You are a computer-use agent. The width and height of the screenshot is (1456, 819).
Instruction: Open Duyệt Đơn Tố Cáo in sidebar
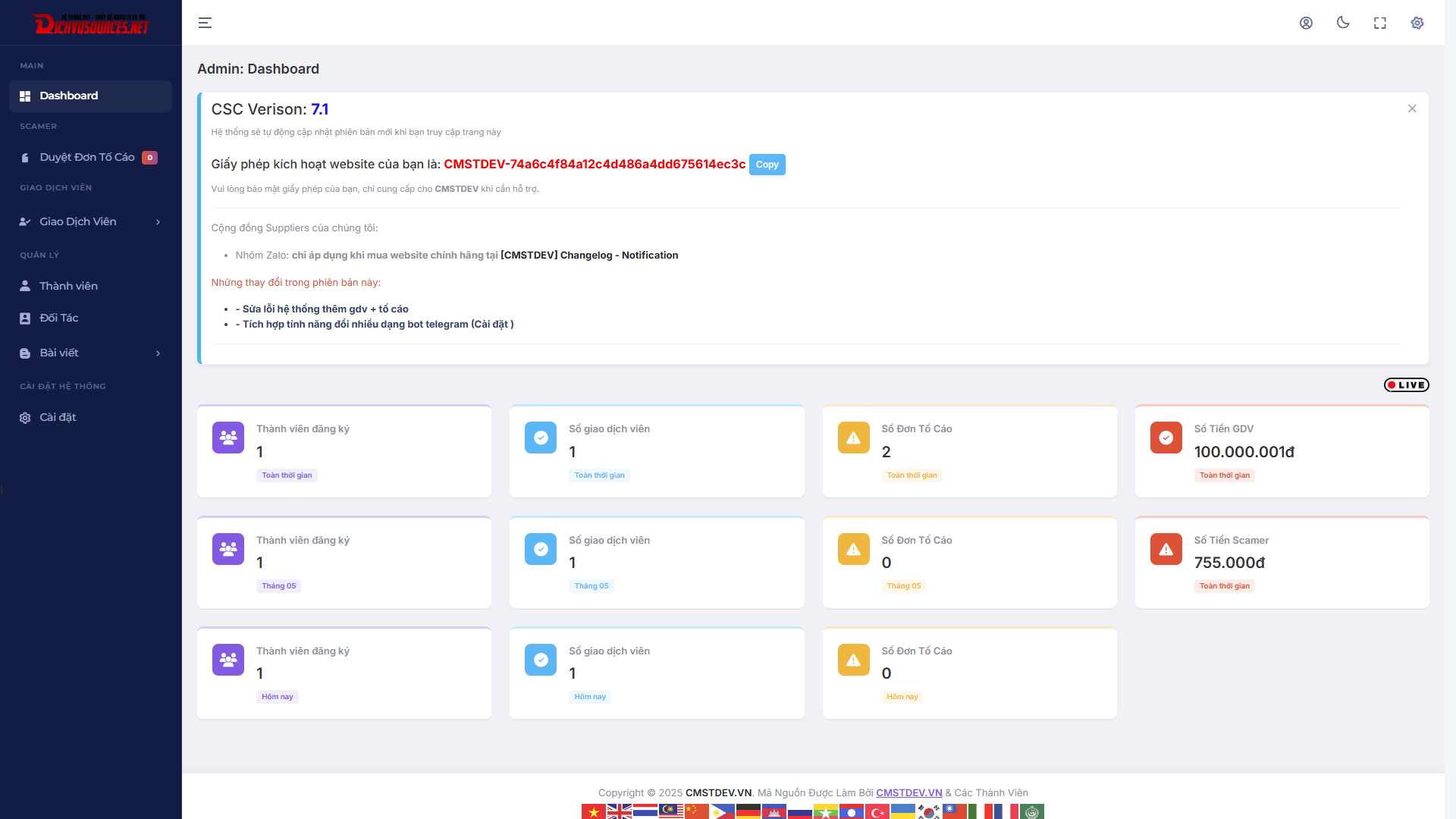pyautogui.click(x=86, y=158)
